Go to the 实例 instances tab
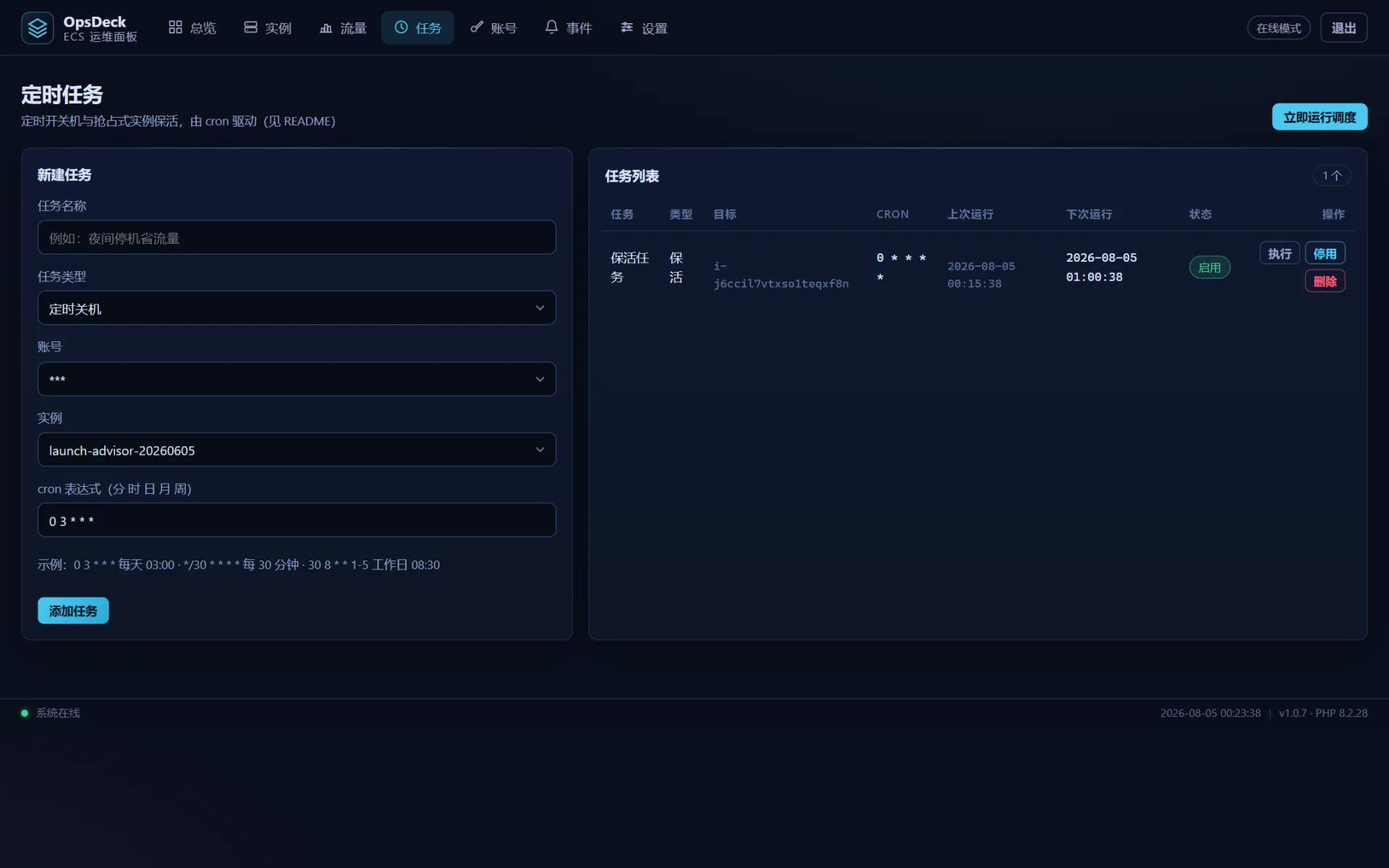 [267, 27]
